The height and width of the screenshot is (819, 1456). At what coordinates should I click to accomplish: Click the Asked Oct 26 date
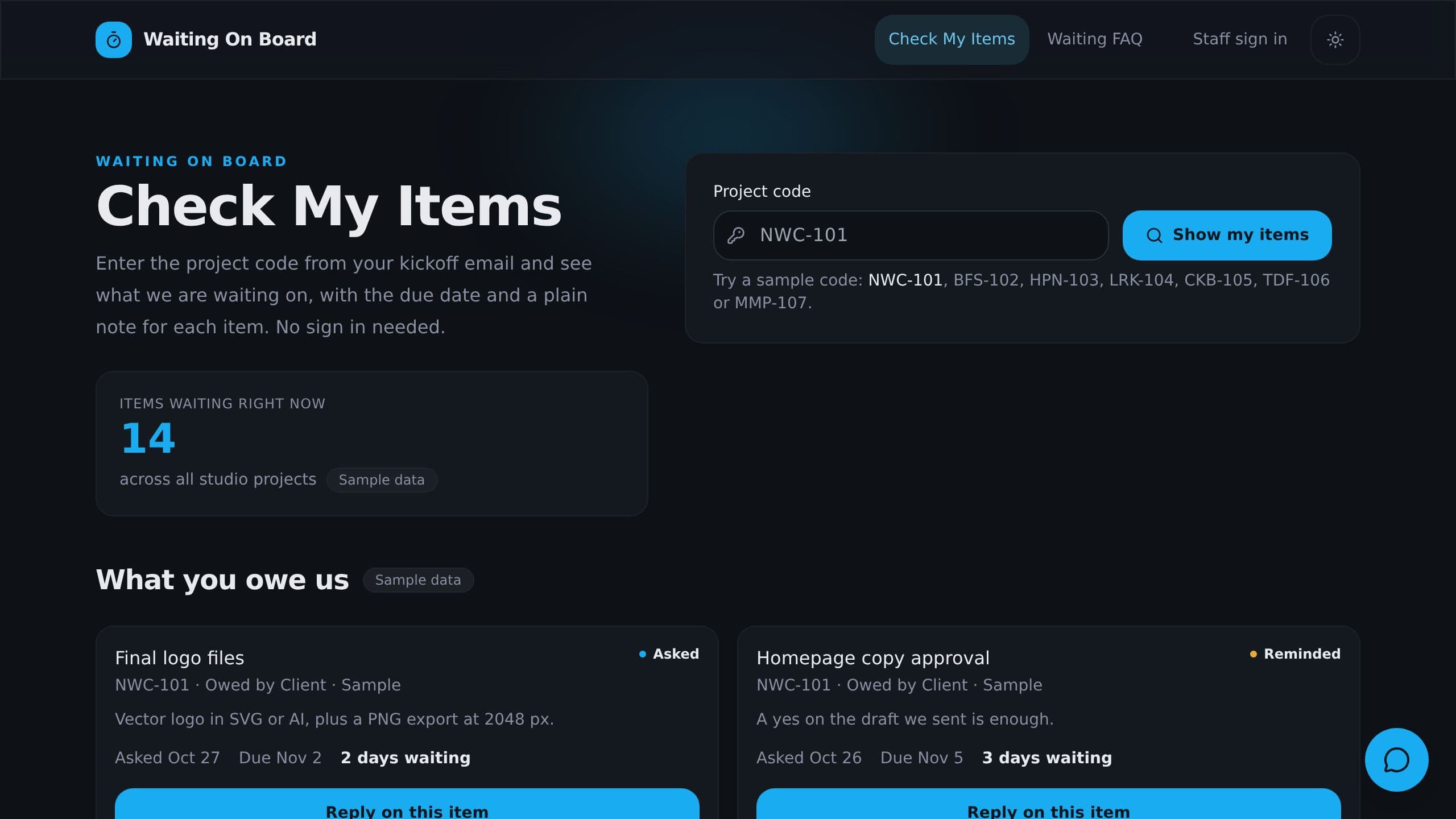809,758
